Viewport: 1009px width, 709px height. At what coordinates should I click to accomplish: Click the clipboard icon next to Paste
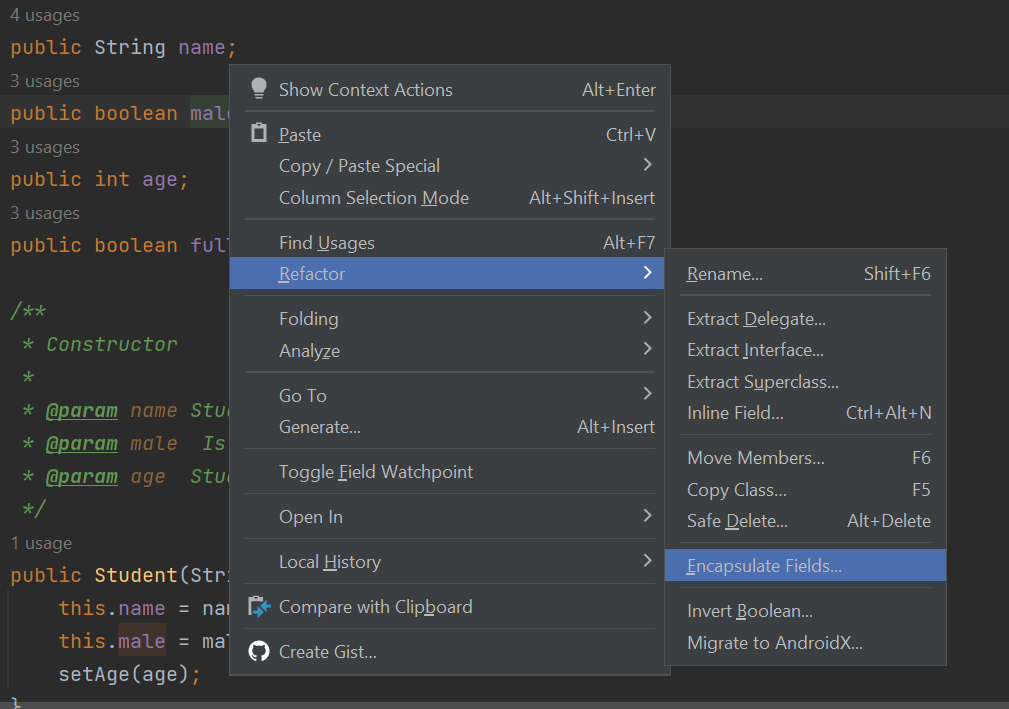259,133
